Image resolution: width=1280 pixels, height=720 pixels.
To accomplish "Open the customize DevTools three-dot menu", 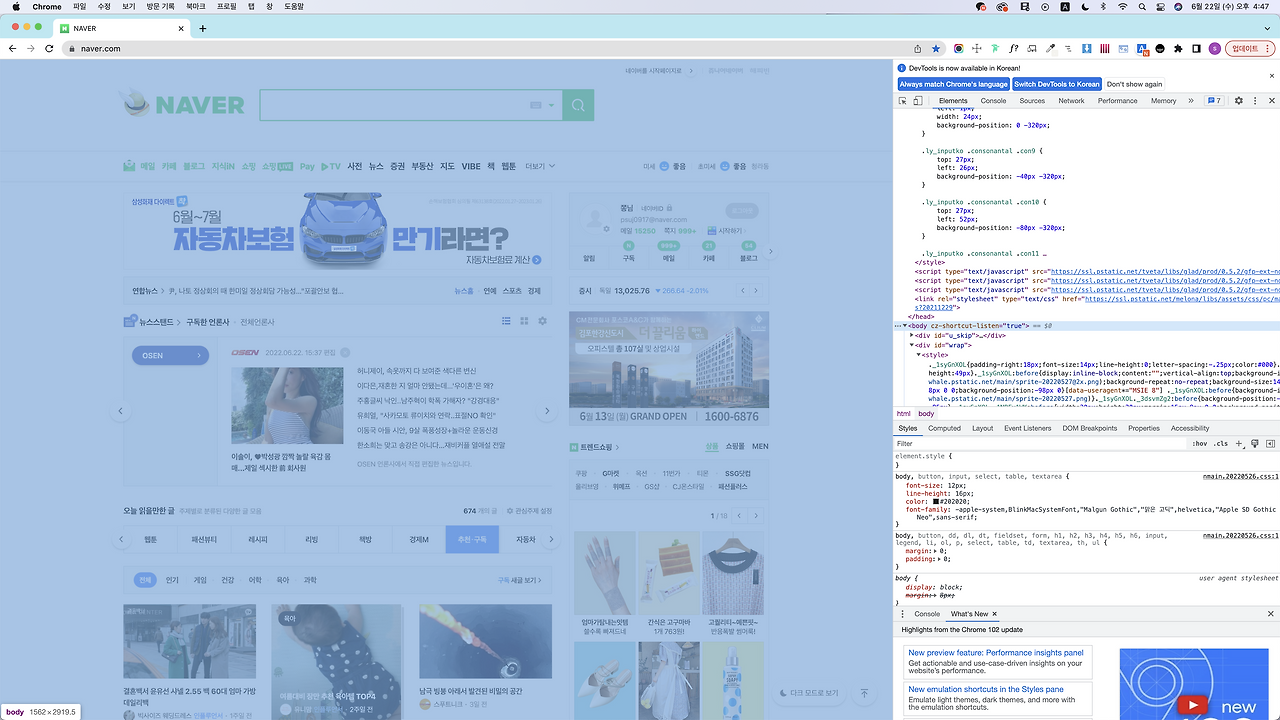I will pyautogui.click(x=1255, y=100).
